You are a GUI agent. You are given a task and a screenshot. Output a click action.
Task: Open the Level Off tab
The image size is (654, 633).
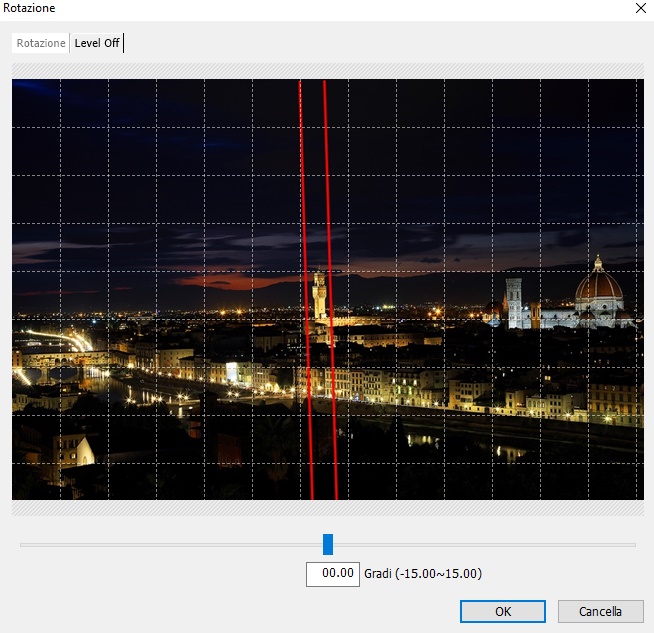97,43
